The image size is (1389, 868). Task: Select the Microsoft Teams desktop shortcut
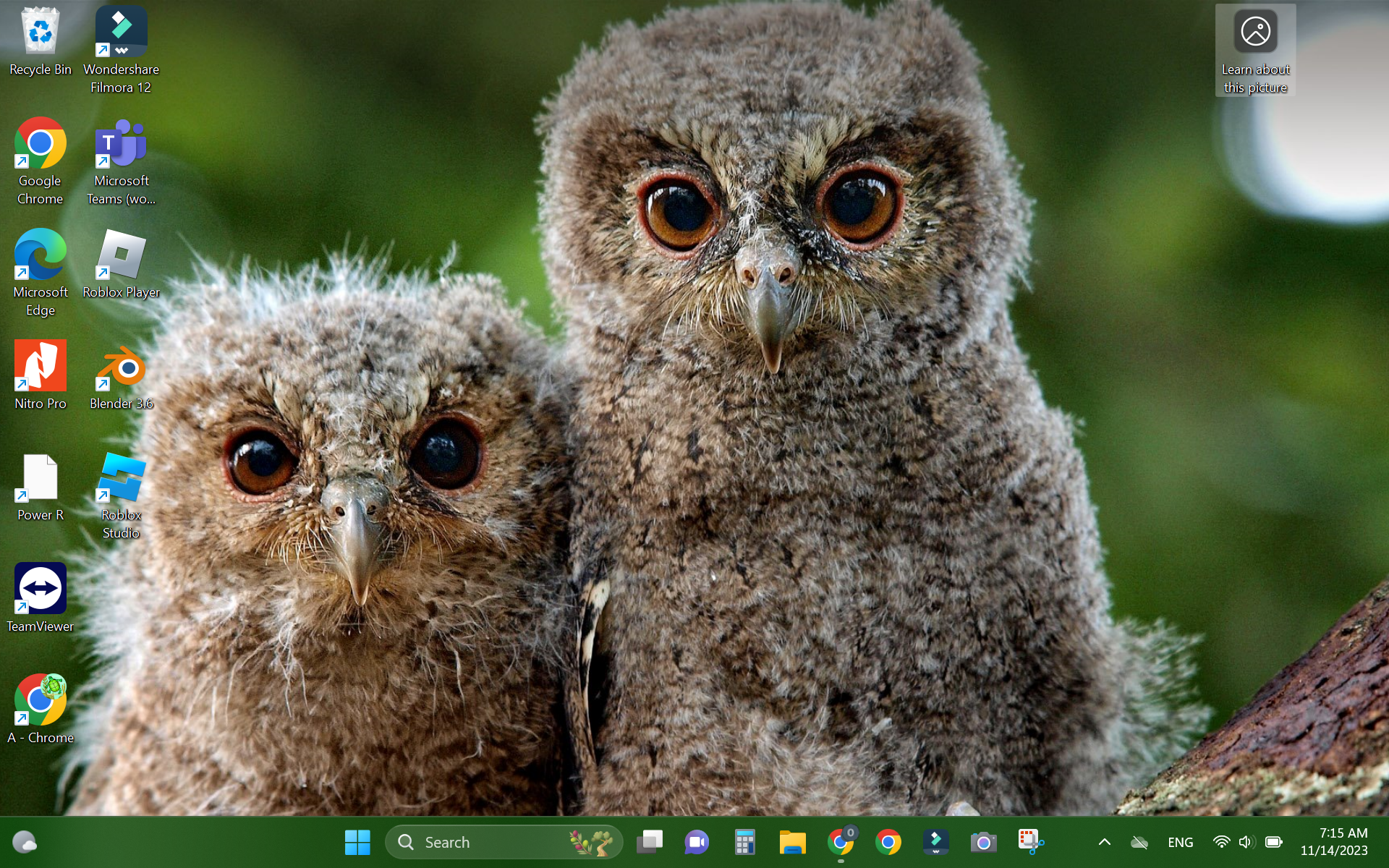tap(121, 144)
